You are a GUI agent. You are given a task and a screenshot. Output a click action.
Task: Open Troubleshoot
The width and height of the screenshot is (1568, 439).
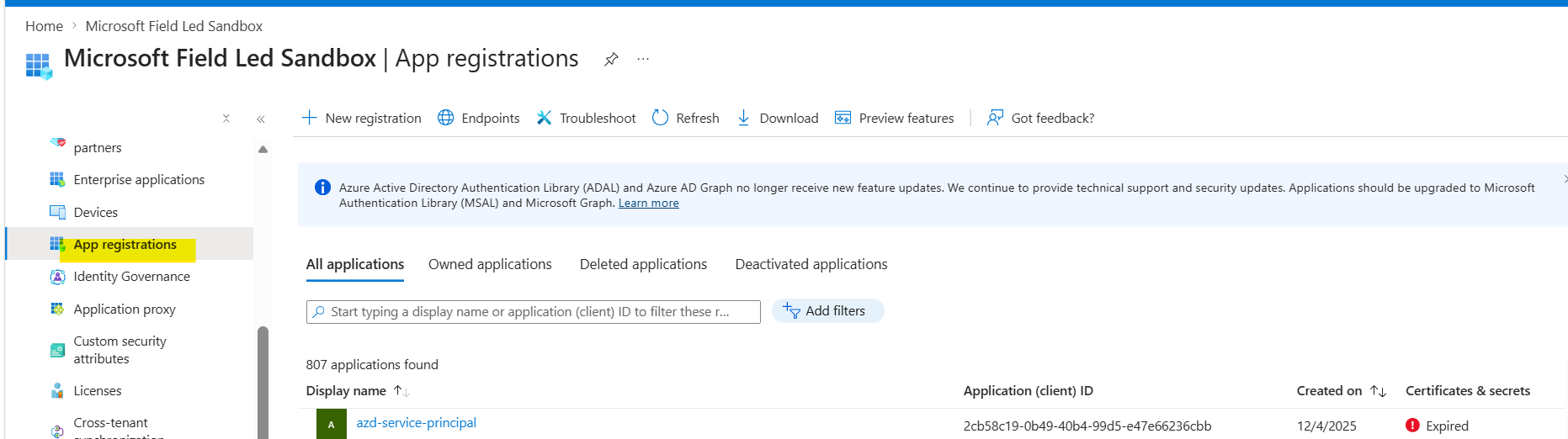coord(587,118)
